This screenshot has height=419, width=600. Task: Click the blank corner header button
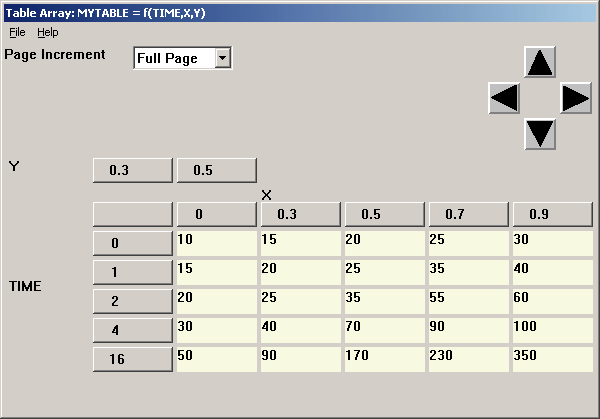pos(133,214)
